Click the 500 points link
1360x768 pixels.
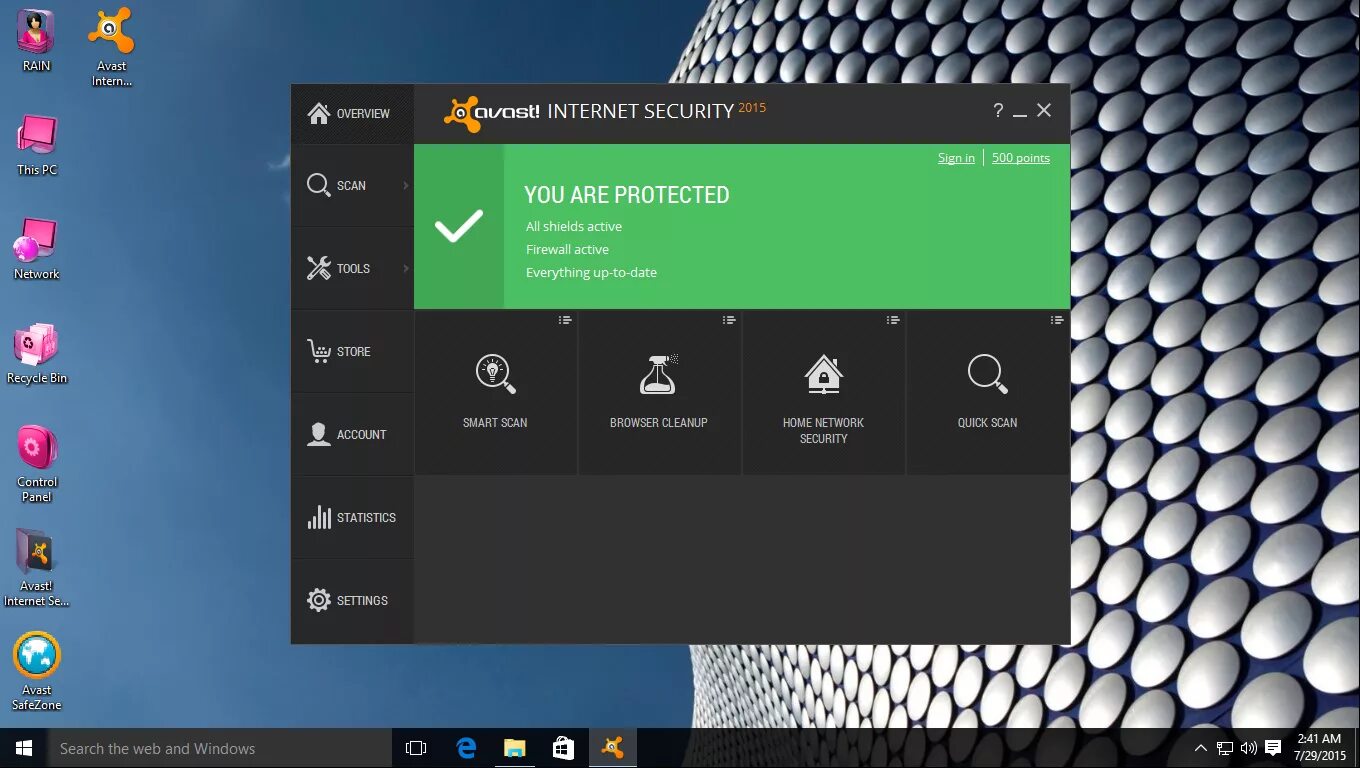1021,158
